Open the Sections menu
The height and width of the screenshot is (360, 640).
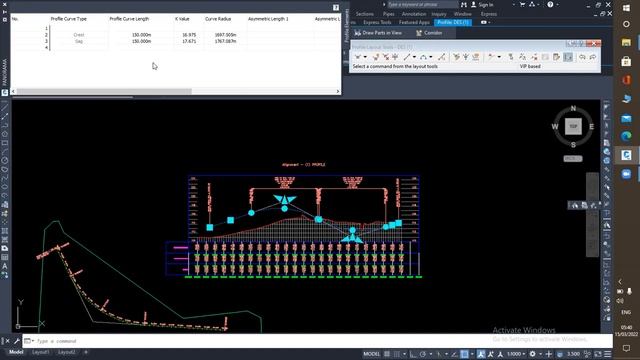pos(364,14)
